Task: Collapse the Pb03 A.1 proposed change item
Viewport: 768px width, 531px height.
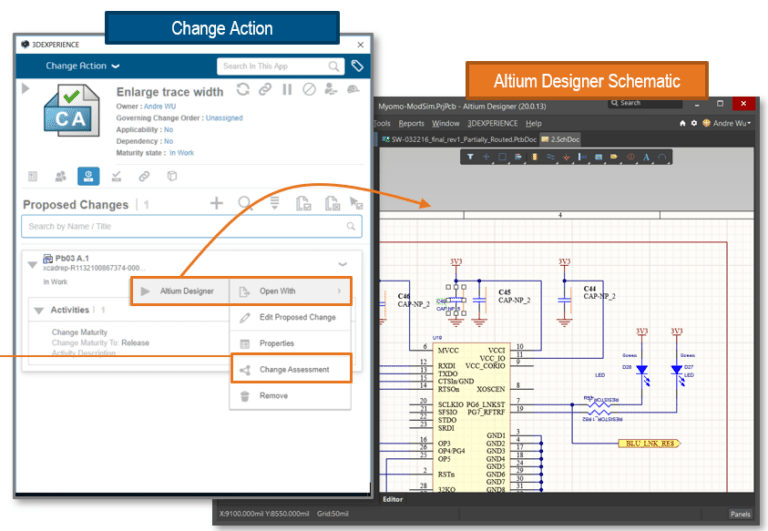Action: pos(32,265)
